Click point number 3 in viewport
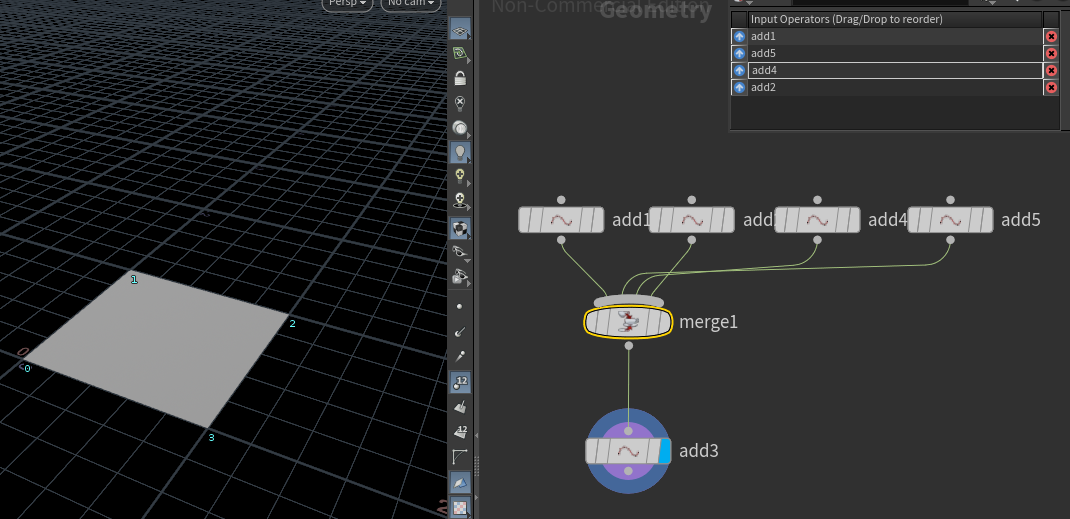This screenshot has height=519, width=1070. [212, 437]
